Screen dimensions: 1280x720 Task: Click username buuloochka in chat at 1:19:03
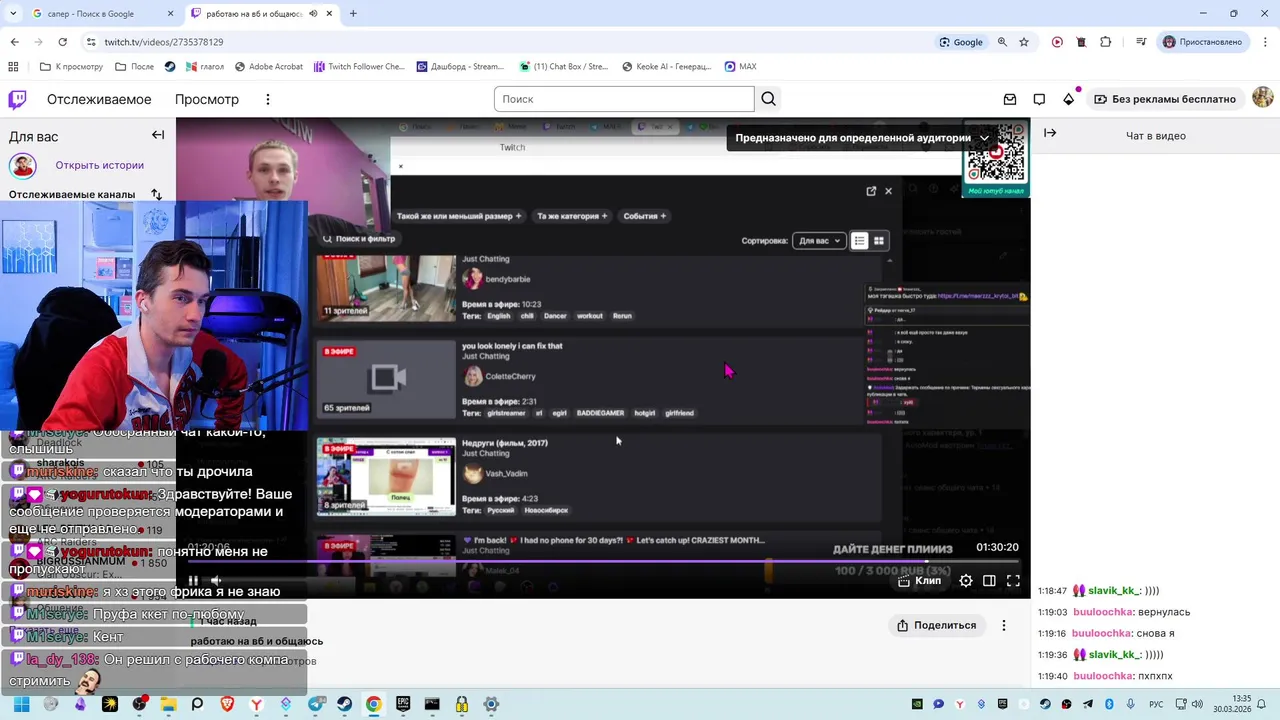[1103, 612]
